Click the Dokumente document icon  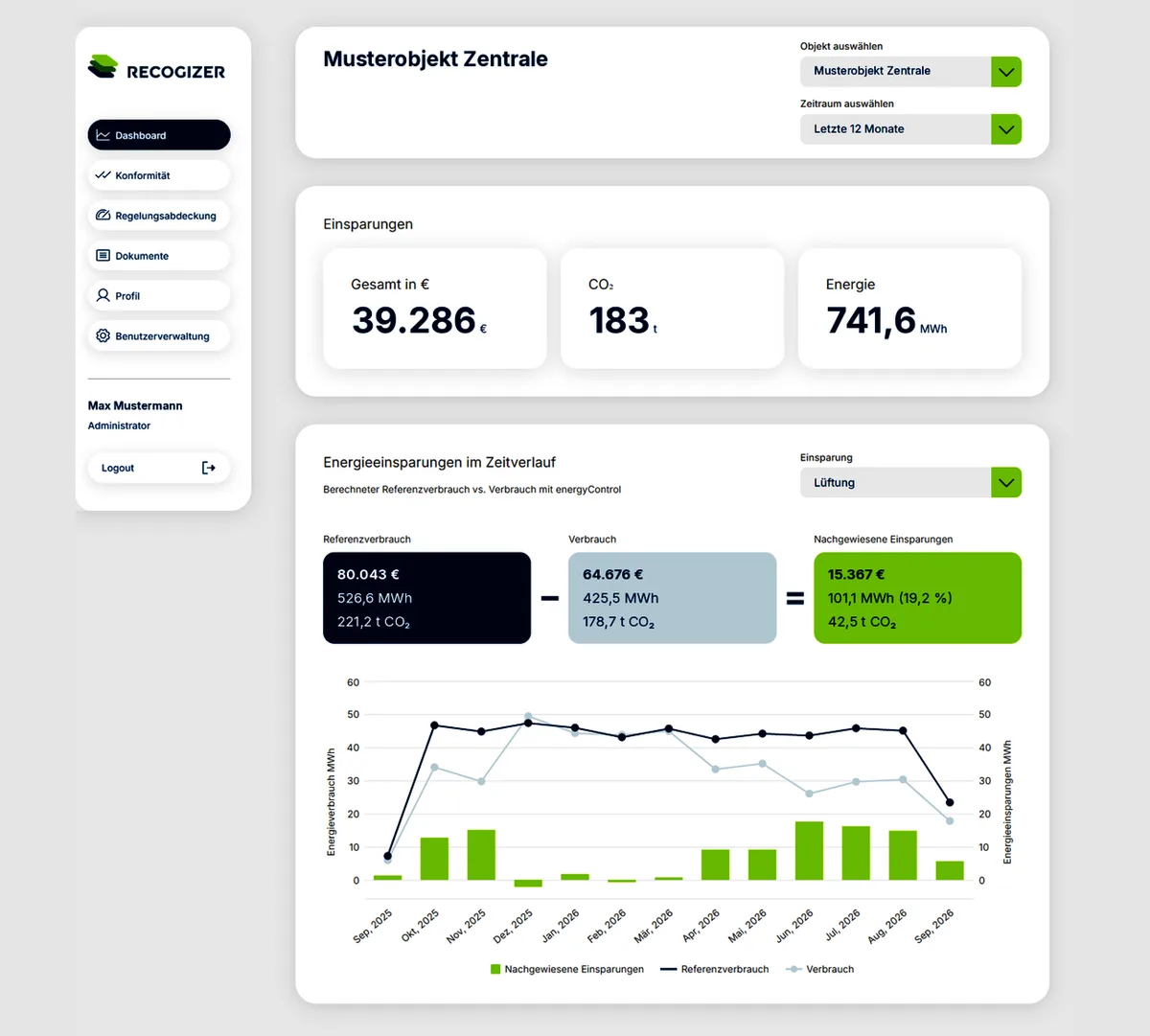(103, 256)
